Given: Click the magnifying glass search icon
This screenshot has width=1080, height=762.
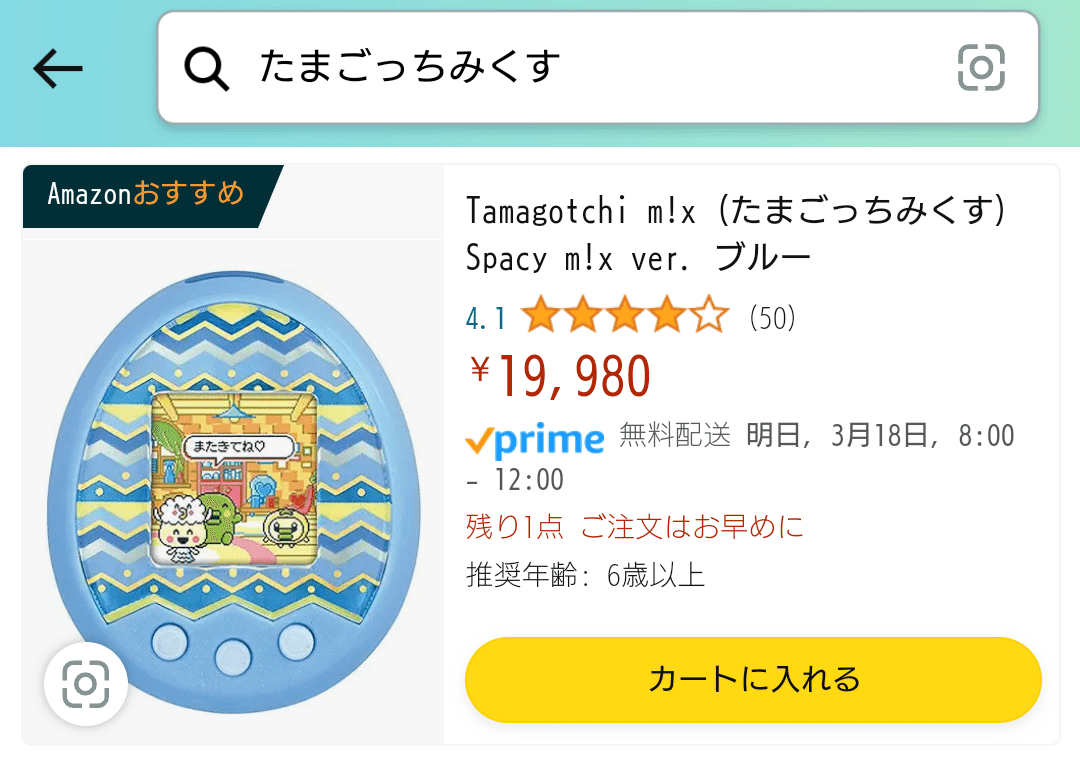Looking at the screenshot, I should coord(206,67).
